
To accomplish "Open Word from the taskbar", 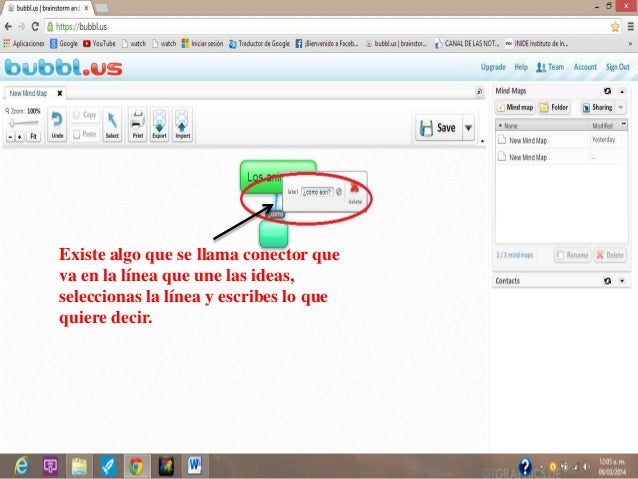I will 194,466.
